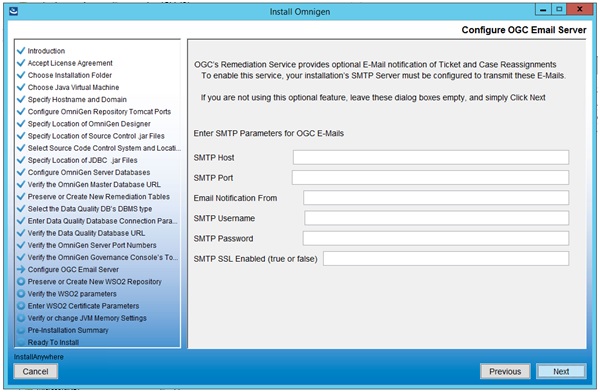Image resolution: width=600 pixels, height=392 pixels.
Task: Click checkmark beside Choose Installation Folder
Action: (21, 75)
